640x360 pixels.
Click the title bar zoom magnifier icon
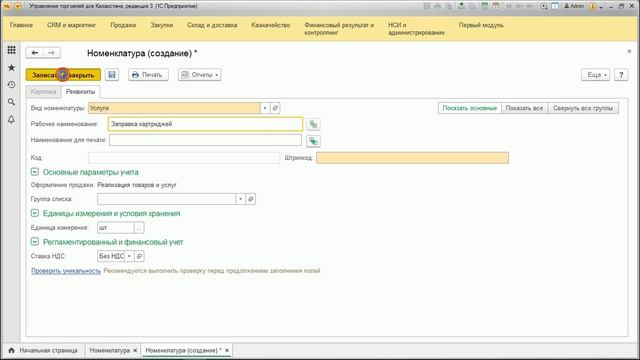click(544, 6)
